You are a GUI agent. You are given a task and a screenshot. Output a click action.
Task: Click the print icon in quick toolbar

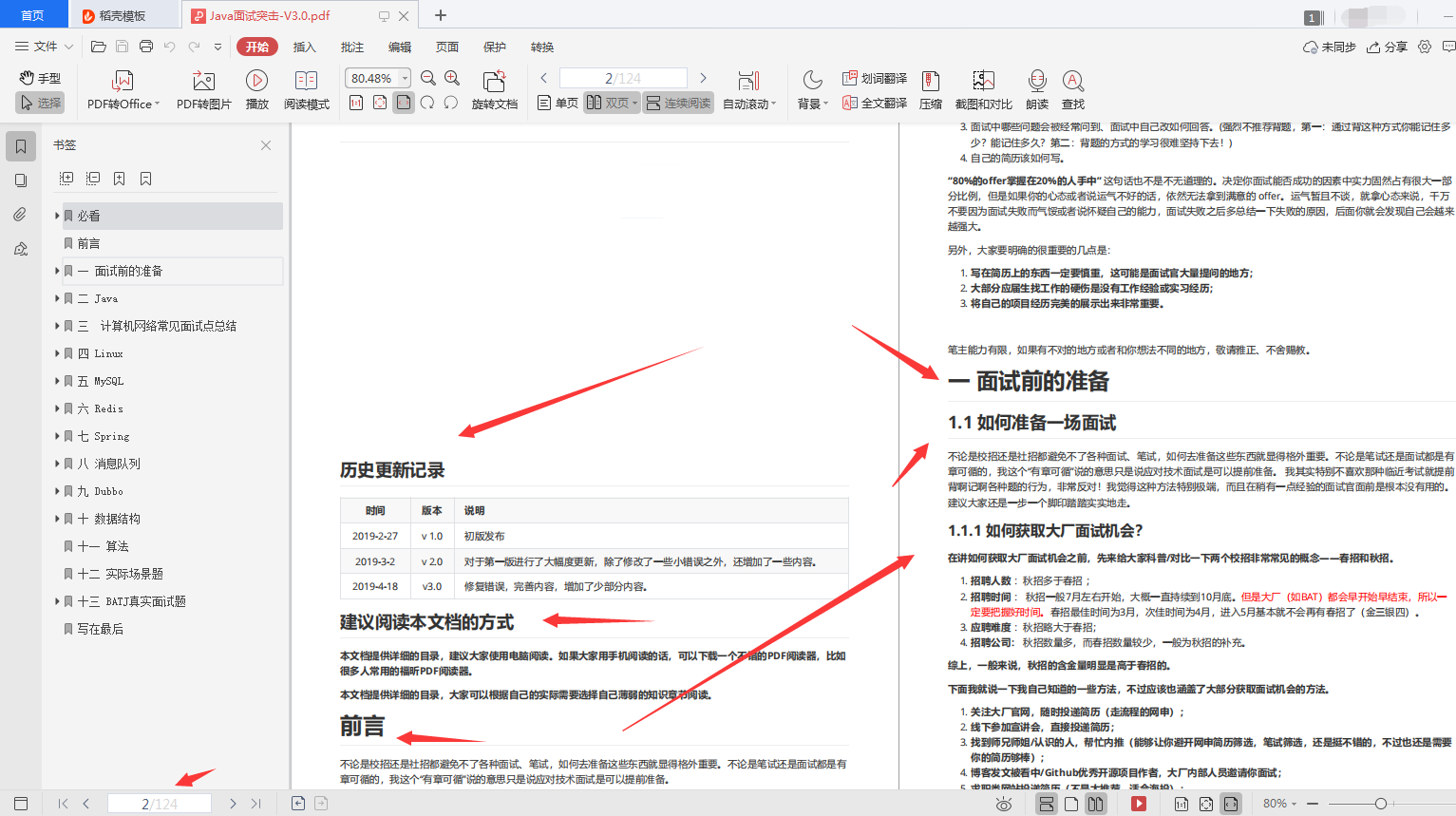[146, 47]
